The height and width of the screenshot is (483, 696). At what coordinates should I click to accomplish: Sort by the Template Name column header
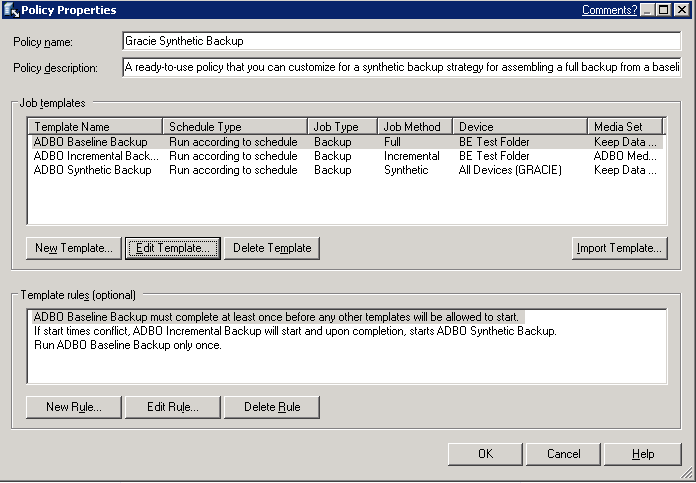click(x=95, y=127)
